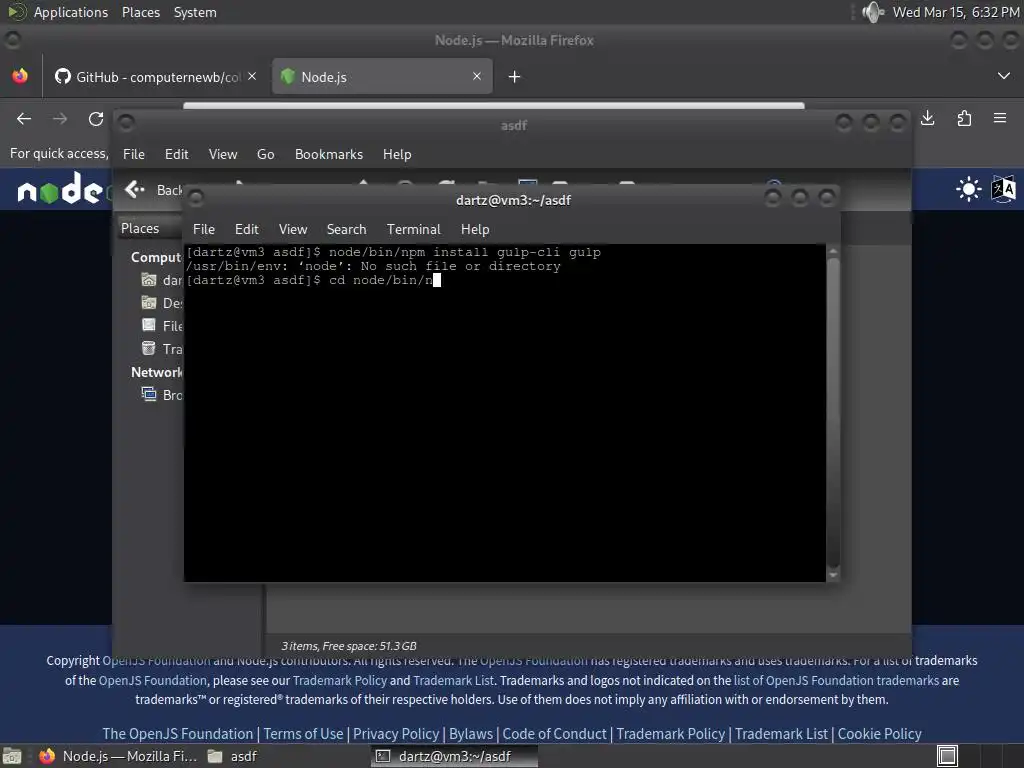Select Browse Network entry in sidebar
1024x768 pixels.
click(161, 394)
